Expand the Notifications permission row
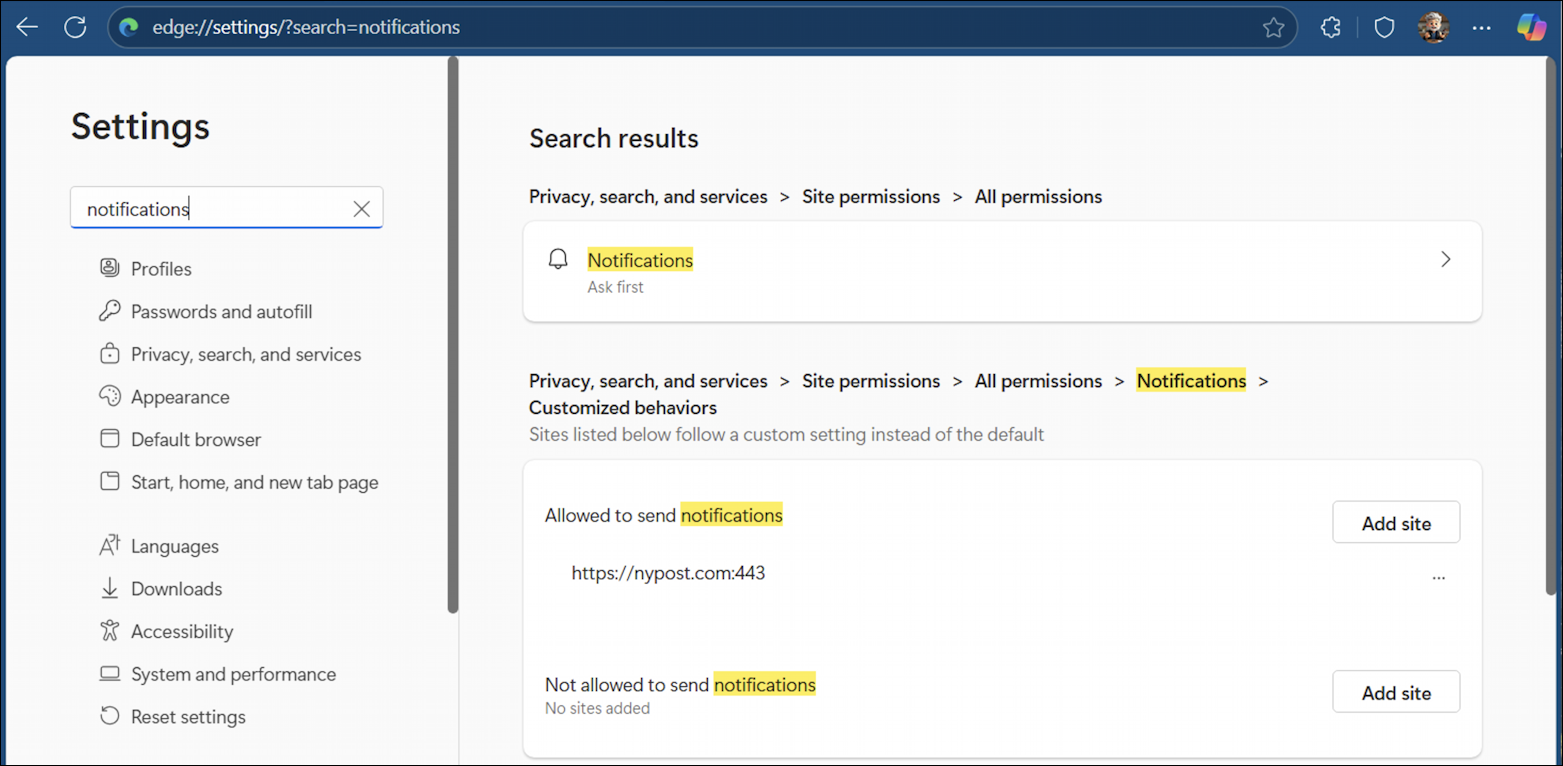Viewport: 1563px width, 766px height. (x=1445, y=260)
